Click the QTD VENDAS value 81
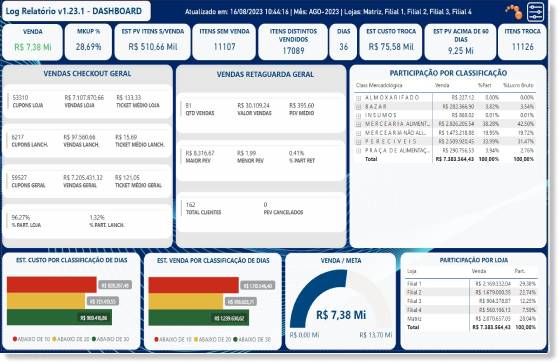The image size is (559, 363). (189, 106)
